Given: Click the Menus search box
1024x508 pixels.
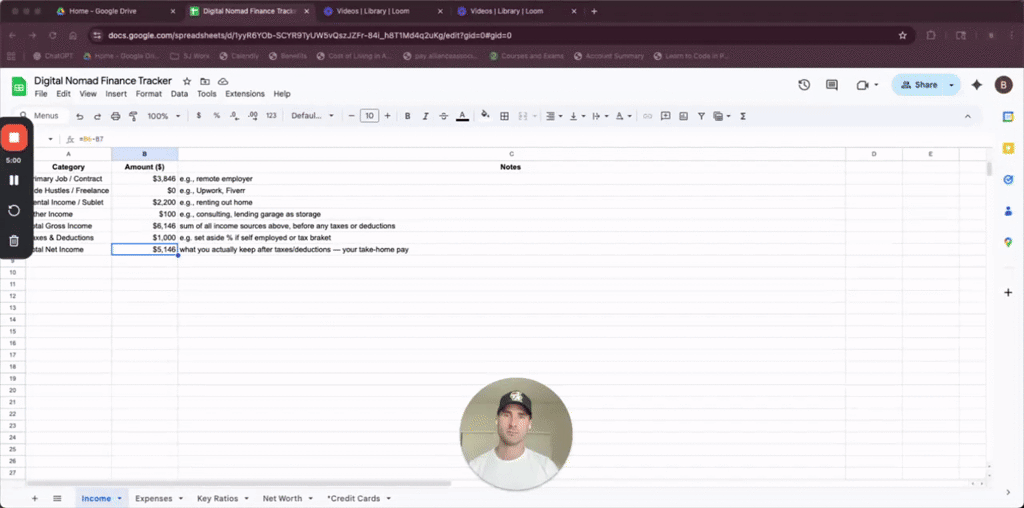Looking at the screenshot, I should coord(42,116).
